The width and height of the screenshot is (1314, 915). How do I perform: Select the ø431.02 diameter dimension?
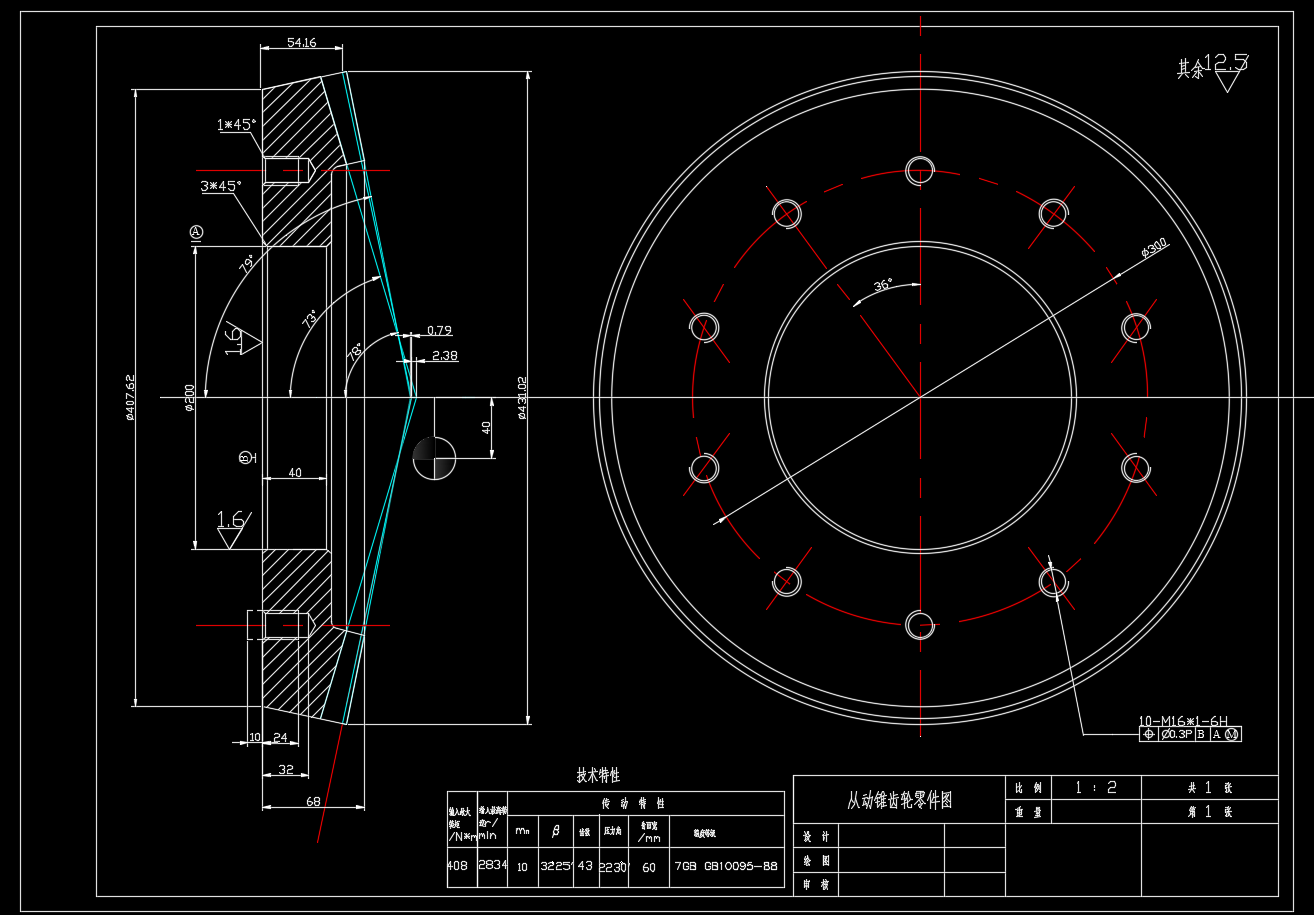tap(521, 397)
